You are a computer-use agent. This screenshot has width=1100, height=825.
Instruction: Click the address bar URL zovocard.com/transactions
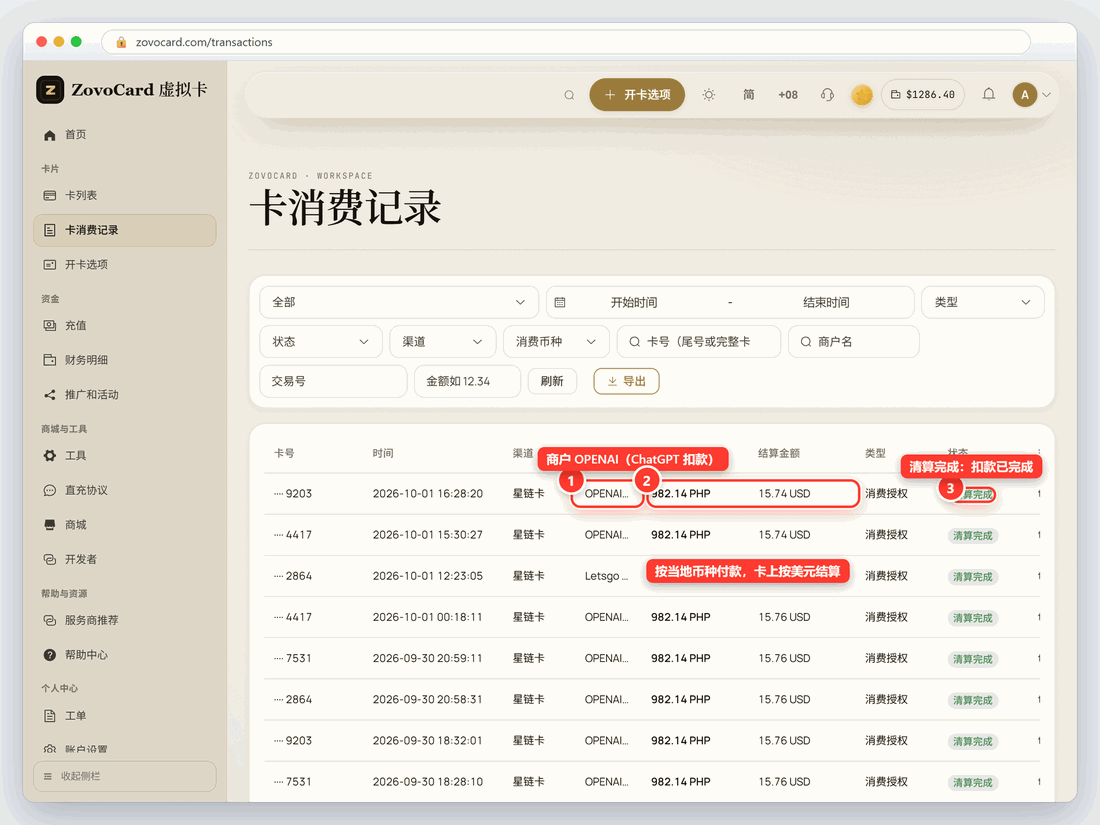click(x=204, y=42)
